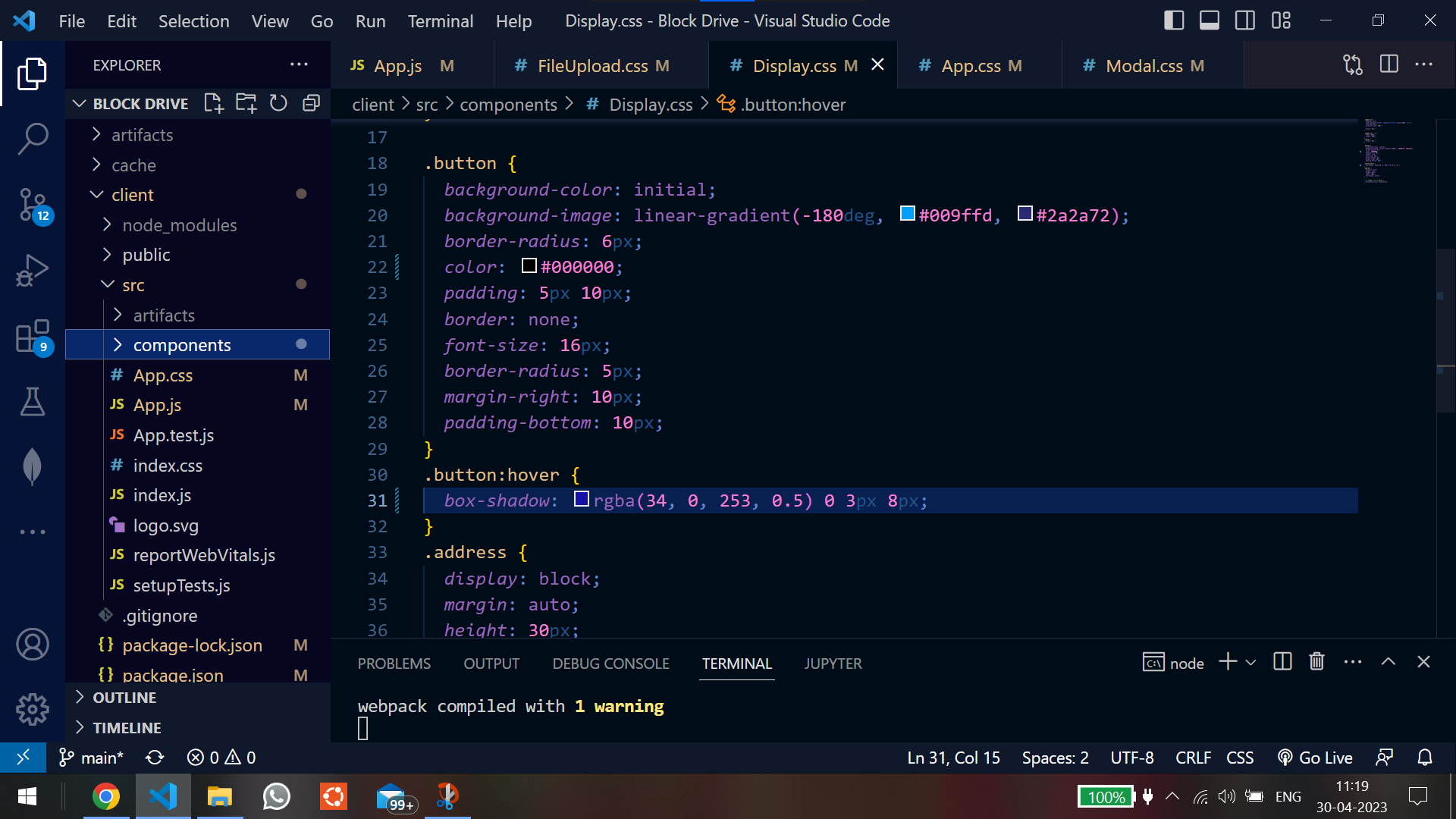Viewport: 1456px width, 819px height.
Task: Expand the OUTLINE section
Action: coord(124,698)
